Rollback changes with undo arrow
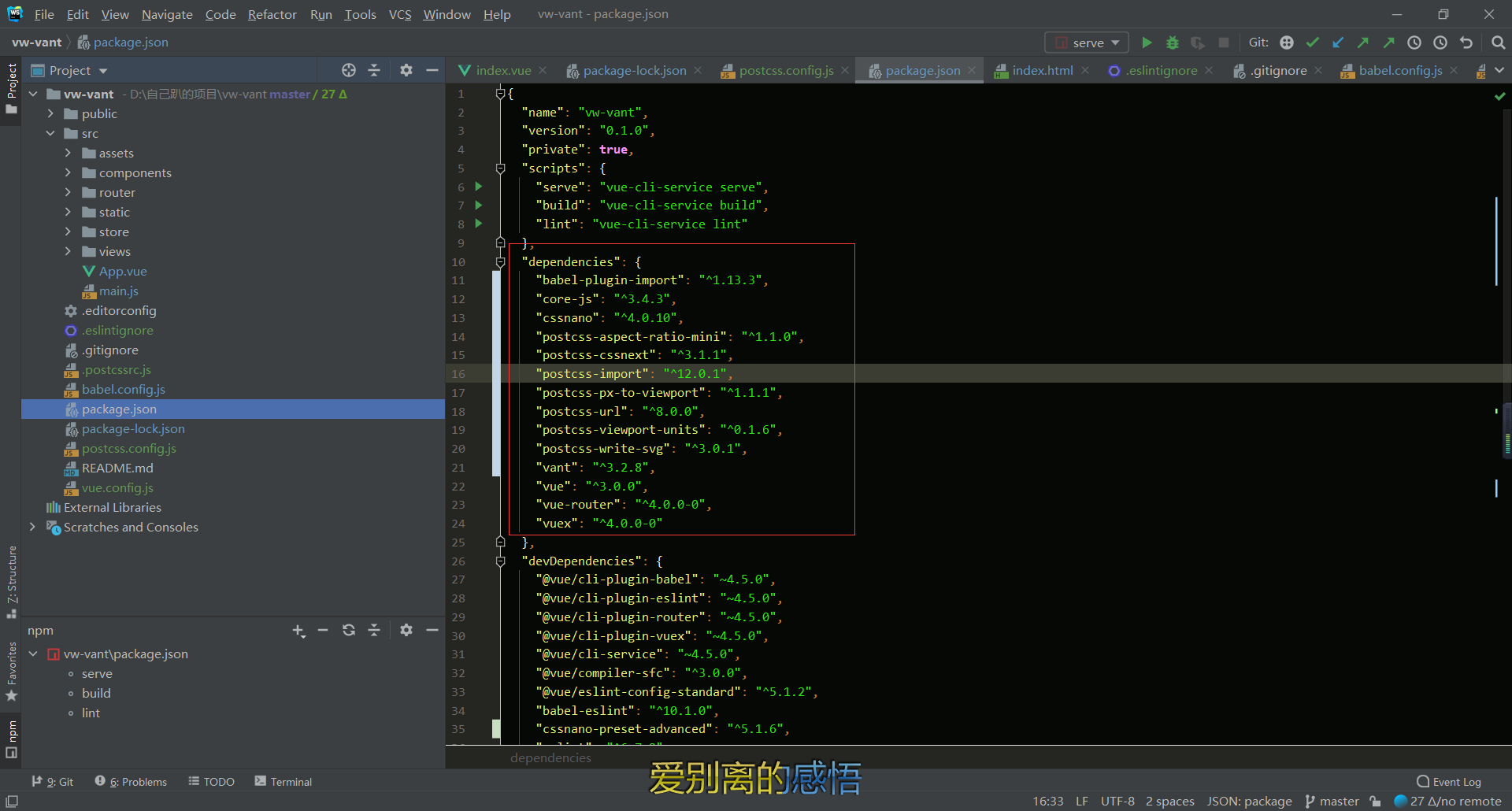Screen dimensions: 1512x811 click(1466, 43)
